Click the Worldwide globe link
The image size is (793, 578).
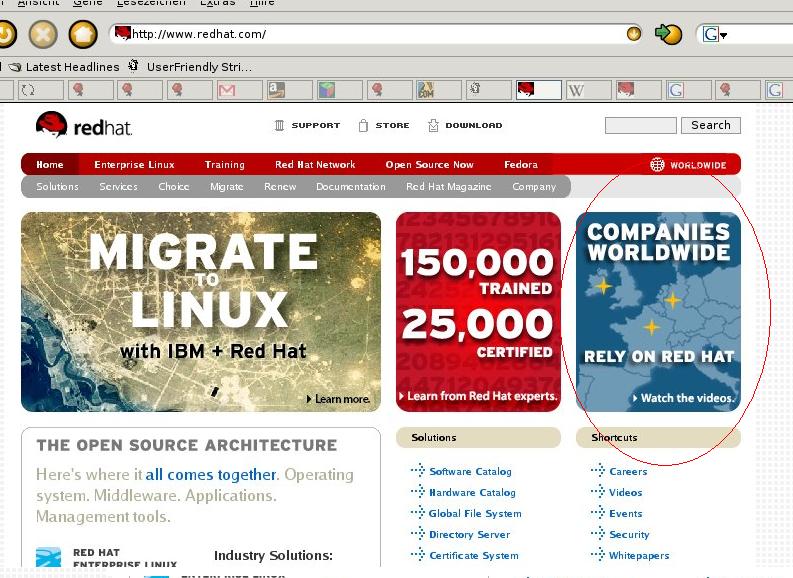[688, 165]
